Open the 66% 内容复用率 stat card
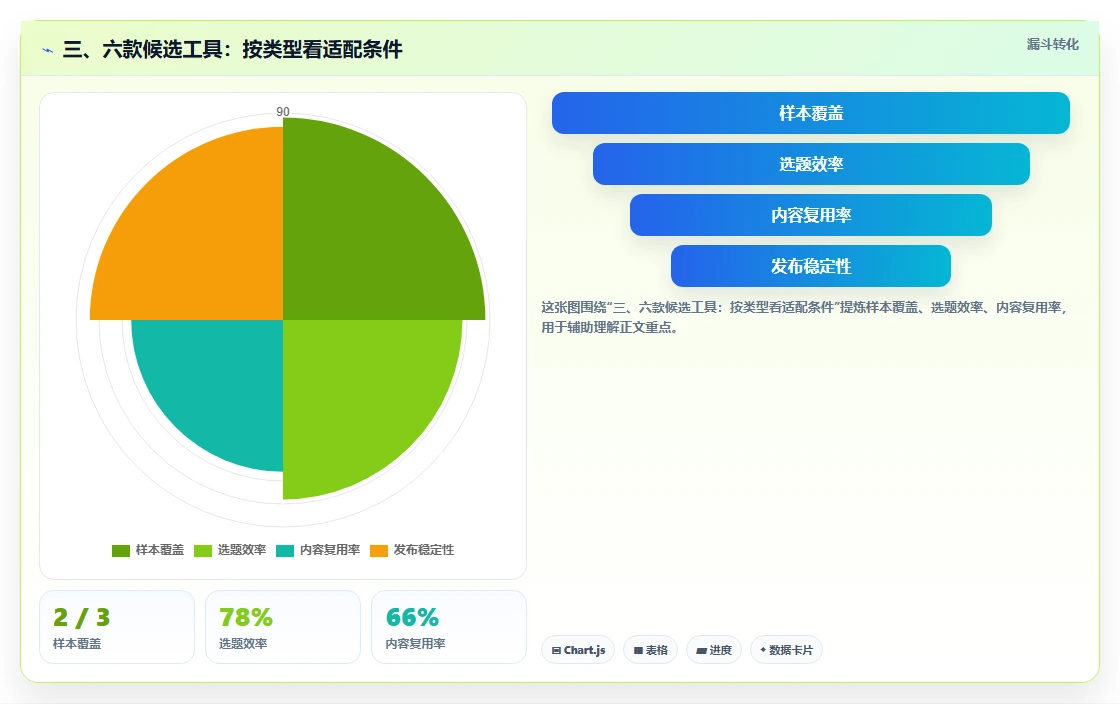1120x704 pixels. tap(449, 627)
